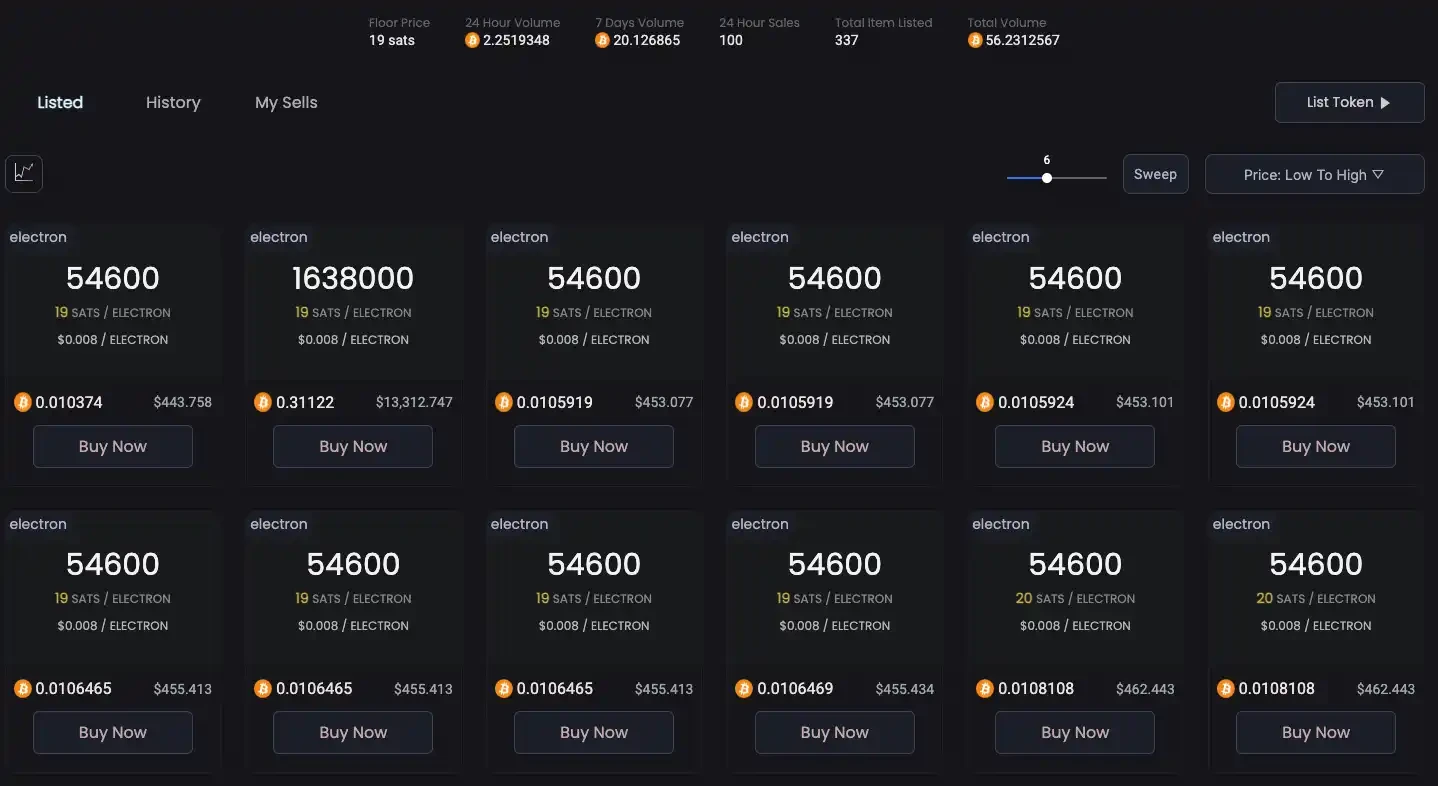This screenshot has height=786, width=1438.
Task: Open the My Sells tab
Action: pyautogui.click(x=286, y=102)
